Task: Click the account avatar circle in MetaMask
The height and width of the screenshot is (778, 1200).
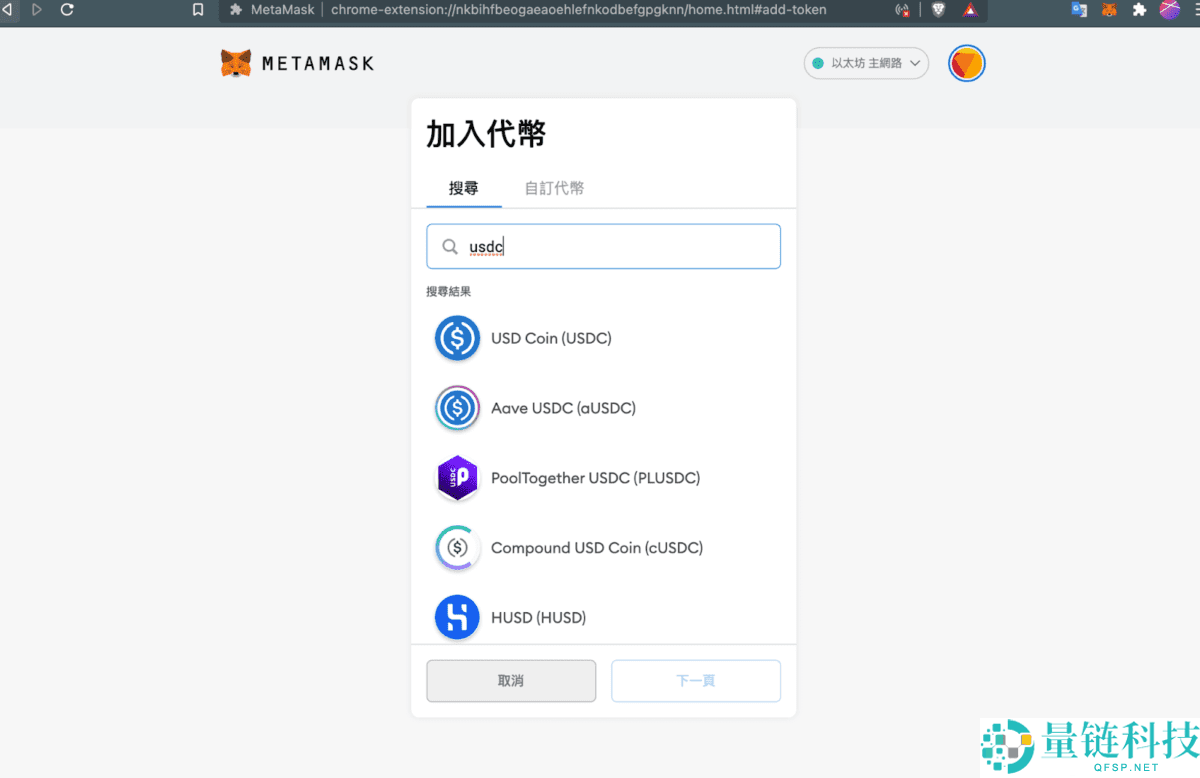Action: (966, 62)
